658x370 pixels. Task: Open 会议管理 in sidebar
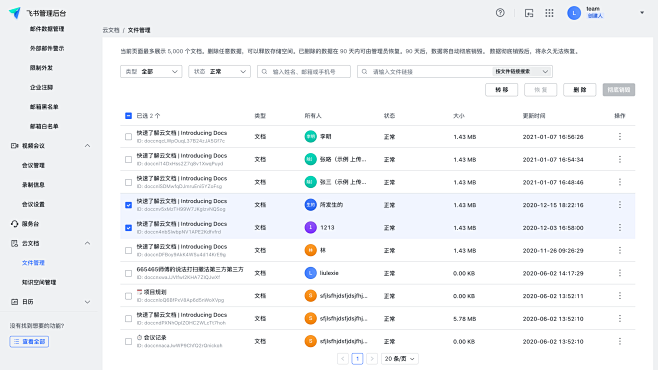[33, 165]
